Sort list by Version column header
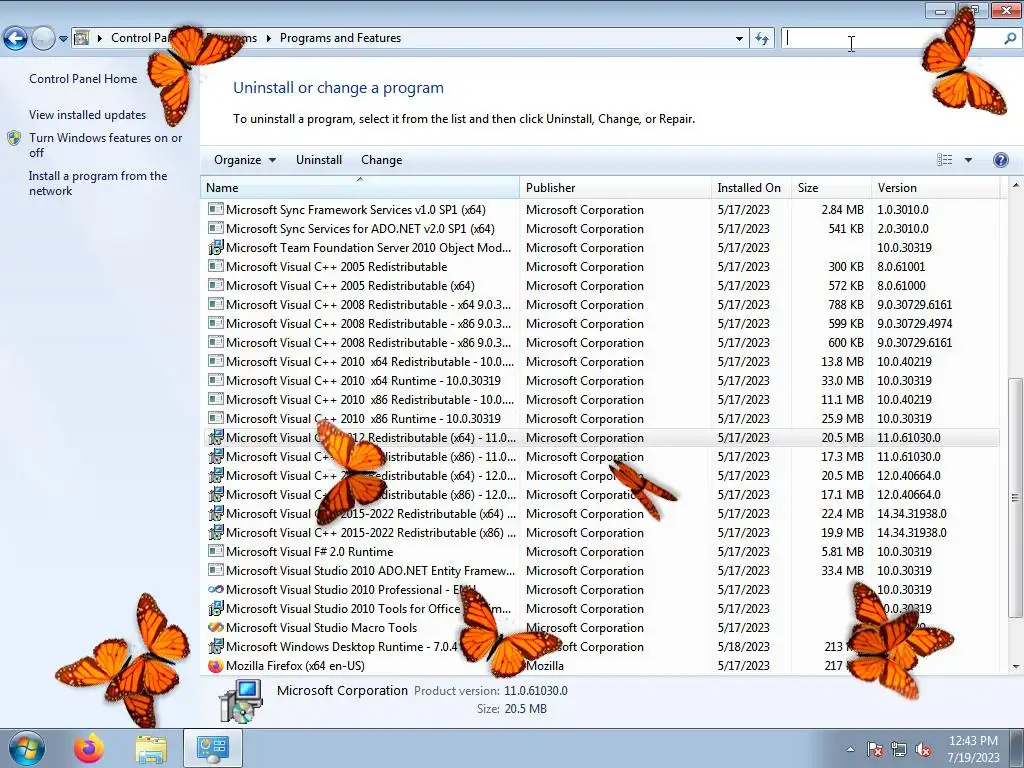Image resolution: width=1024 pixels, height=768 pixels. (x=935, y=188)
